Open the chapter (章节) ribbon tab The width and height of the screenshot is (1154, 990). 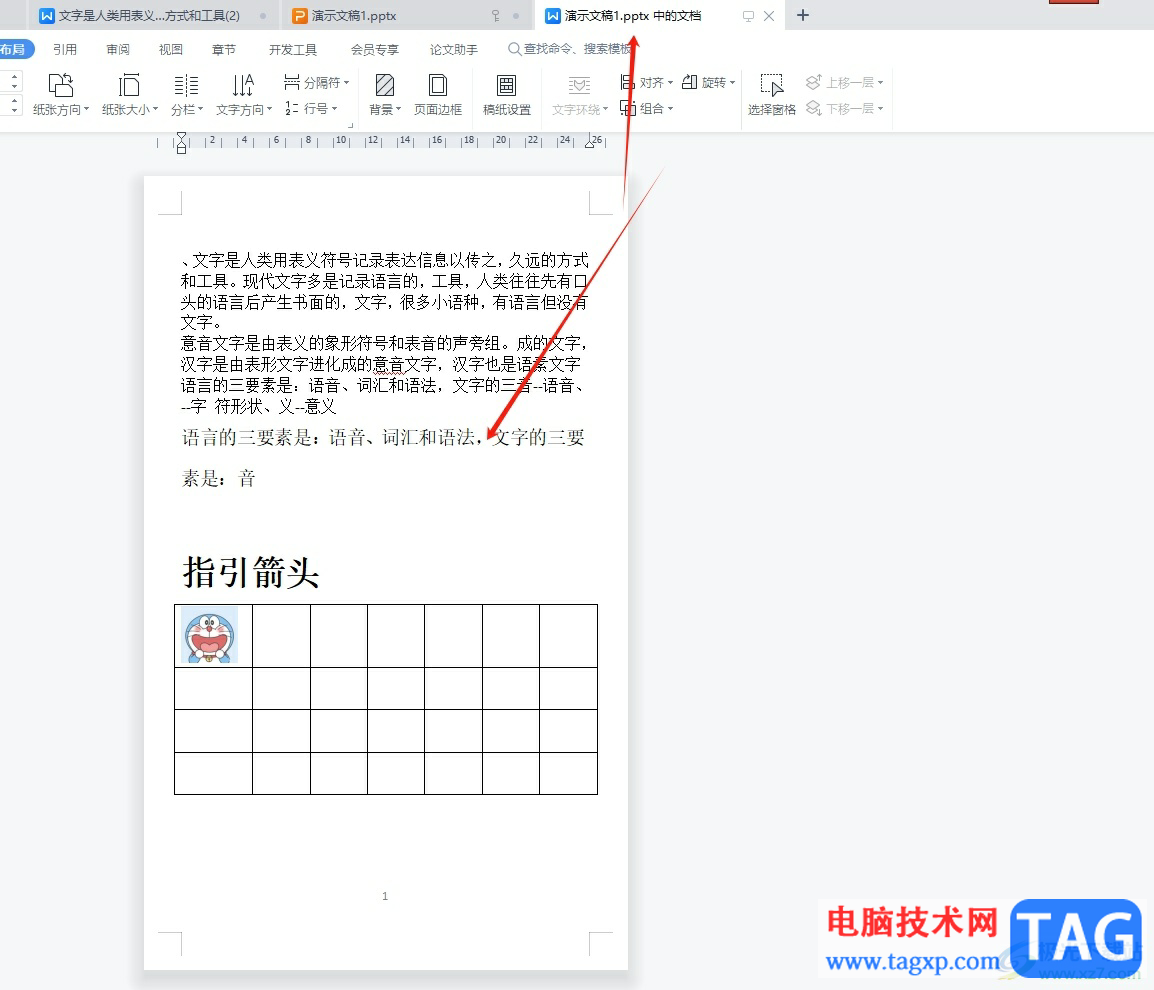pyautogui.click(x=224, y=49)
